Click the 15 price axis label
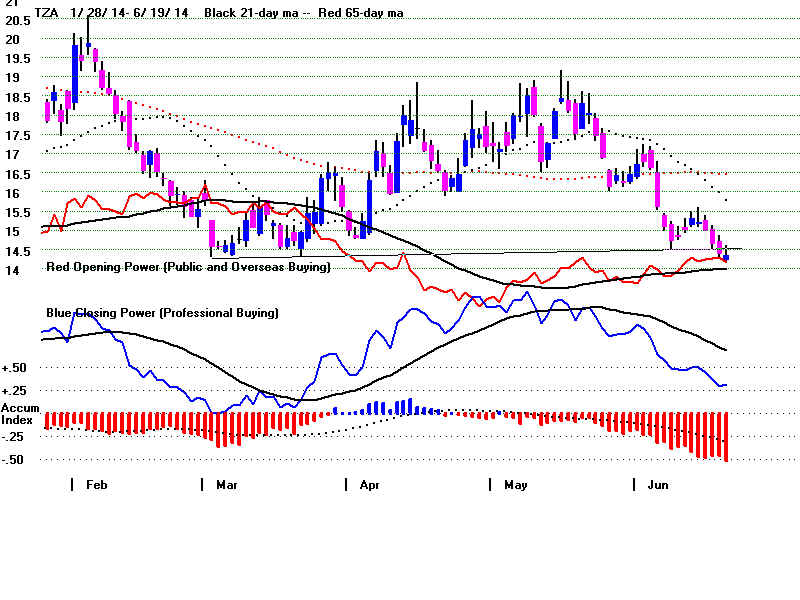Screen dimensions: 800x600 point(12,232)
